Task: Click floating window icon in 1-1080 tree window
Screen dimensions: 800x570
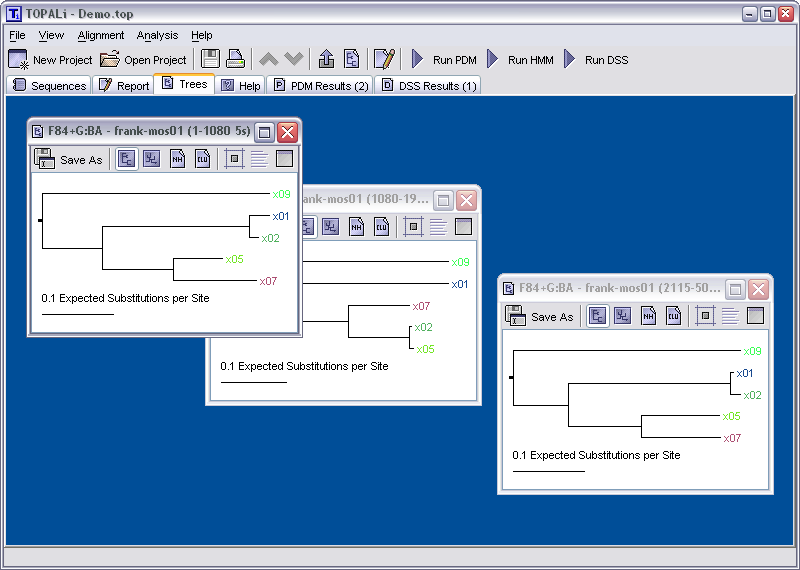Action: (x=284, y=159)
